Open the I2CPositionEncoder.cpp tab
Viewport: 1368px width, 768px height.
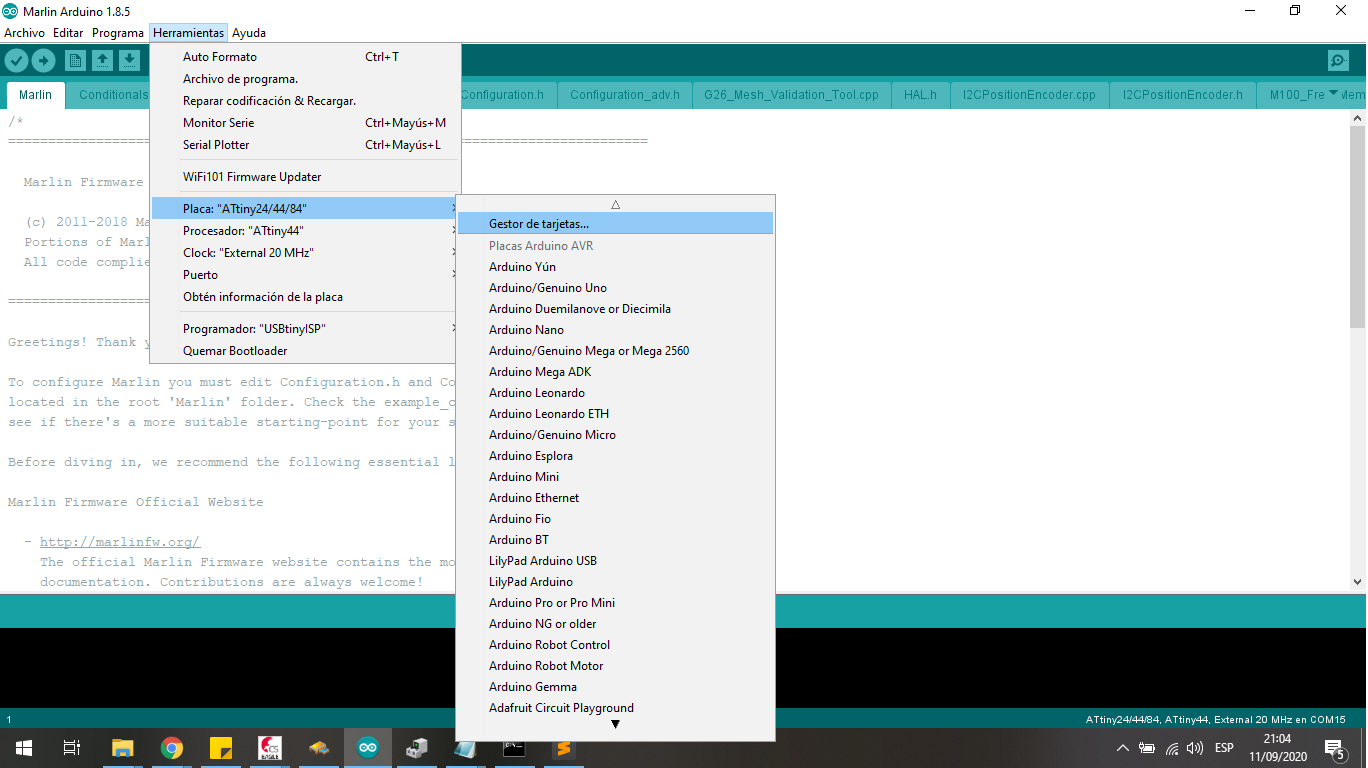[x=1029, y=95]
